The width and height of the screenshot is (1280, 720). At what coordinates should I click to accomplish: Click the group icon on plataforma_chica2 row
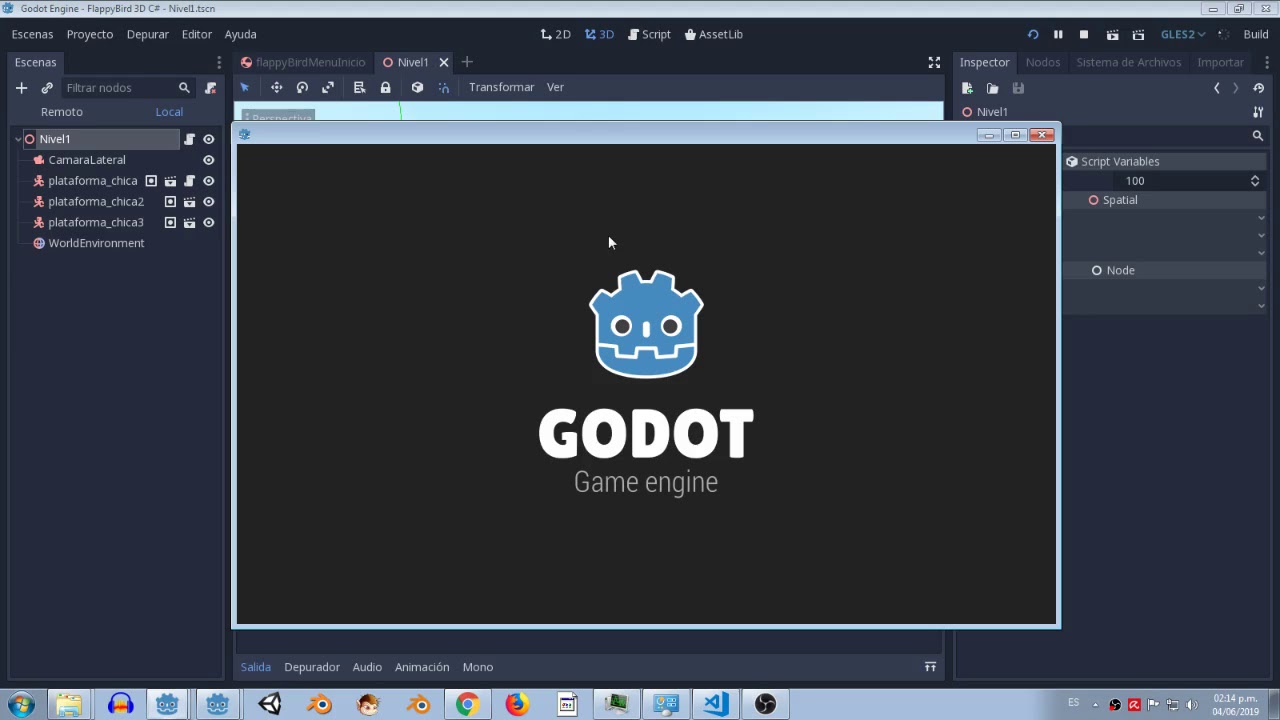pos(170,202)
